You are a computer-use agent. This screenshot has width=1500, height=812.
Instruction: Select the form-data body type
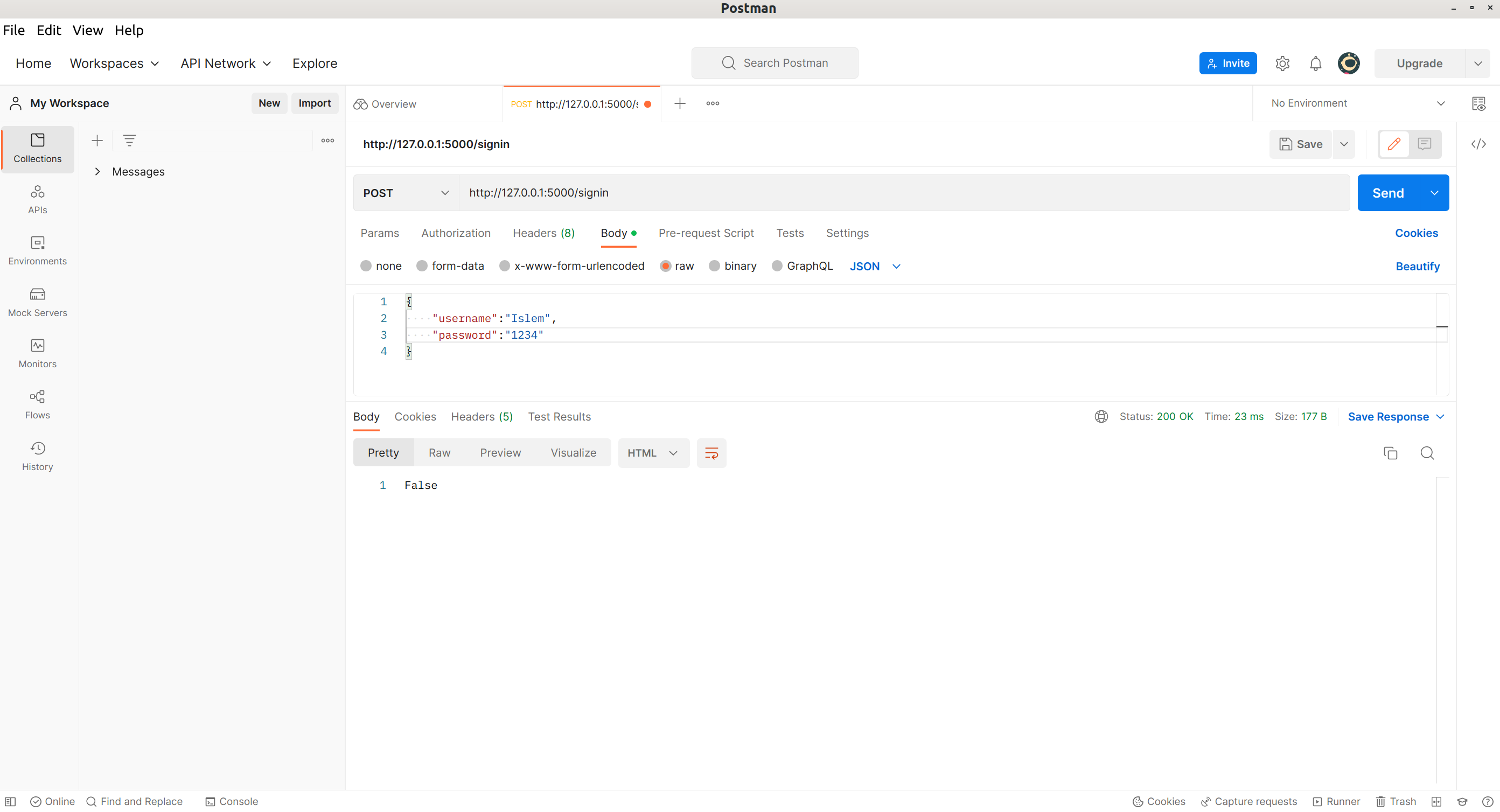422,266
